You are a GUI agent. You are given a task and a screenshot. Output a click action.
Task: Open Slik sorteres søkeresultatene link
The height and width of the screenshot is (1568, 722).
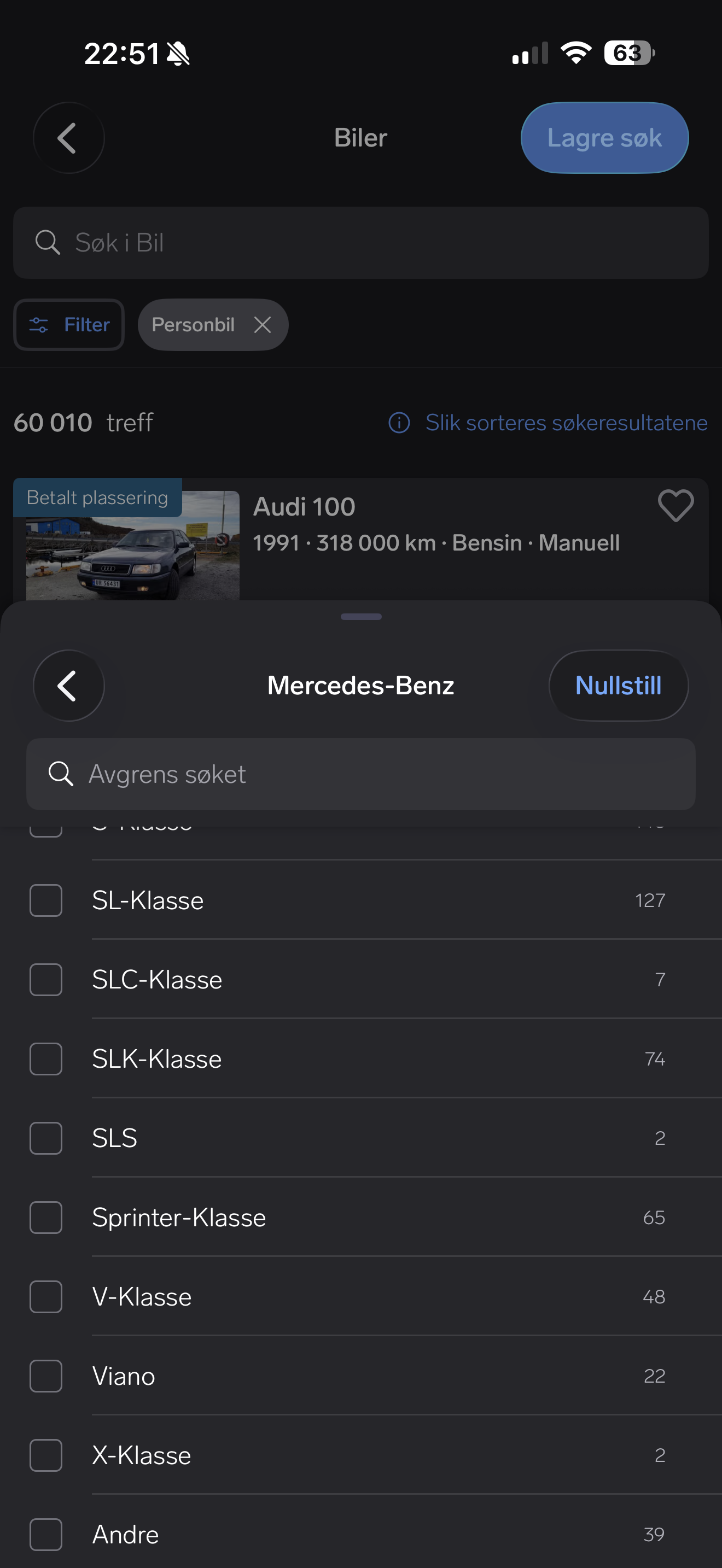coord(566,423)
